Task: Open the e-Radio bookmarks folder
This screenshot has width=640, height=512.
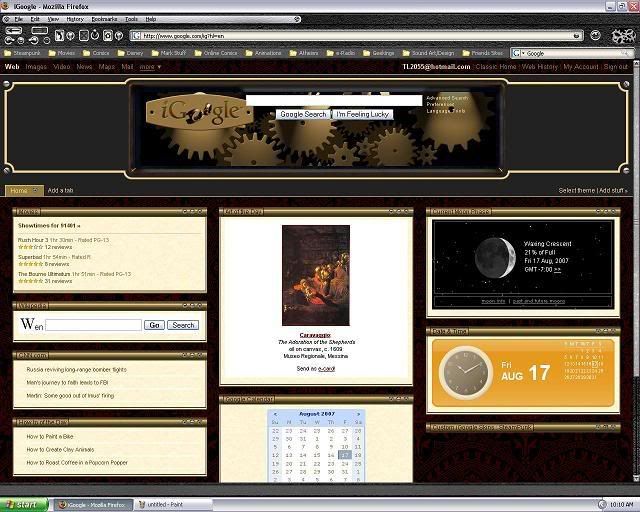Action: click(341, 53)
